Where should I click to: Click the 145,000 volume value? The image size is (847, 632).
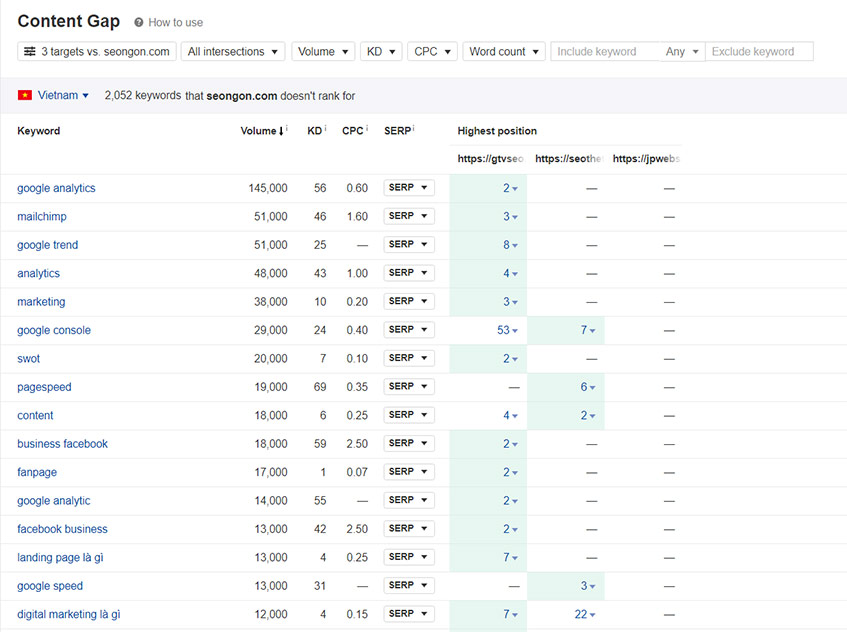click(x=268, y=188)
